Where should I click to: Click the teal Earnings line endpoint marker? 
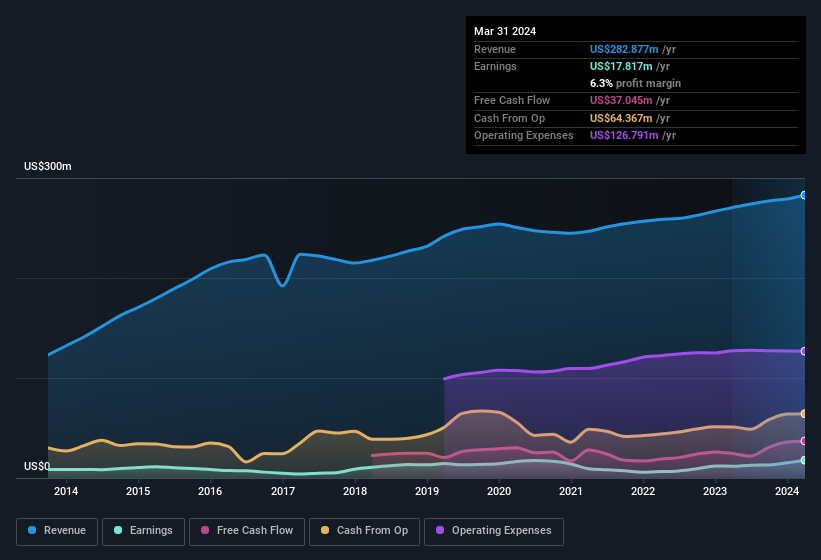(804, 460)
